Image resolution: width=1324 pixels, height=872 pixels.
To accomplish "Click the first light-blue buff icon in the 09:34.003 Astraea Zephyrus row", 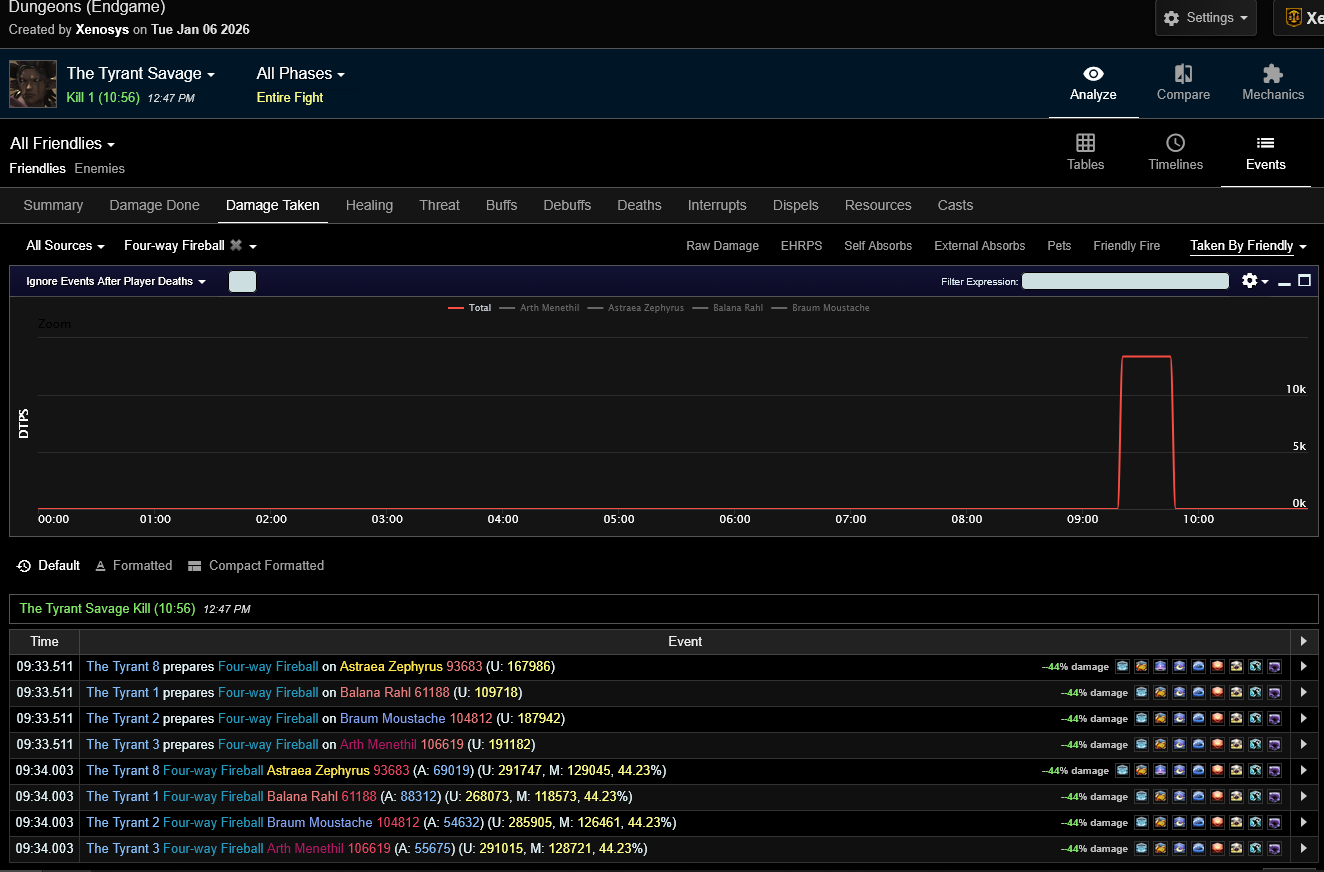I will pos(1122,771).
